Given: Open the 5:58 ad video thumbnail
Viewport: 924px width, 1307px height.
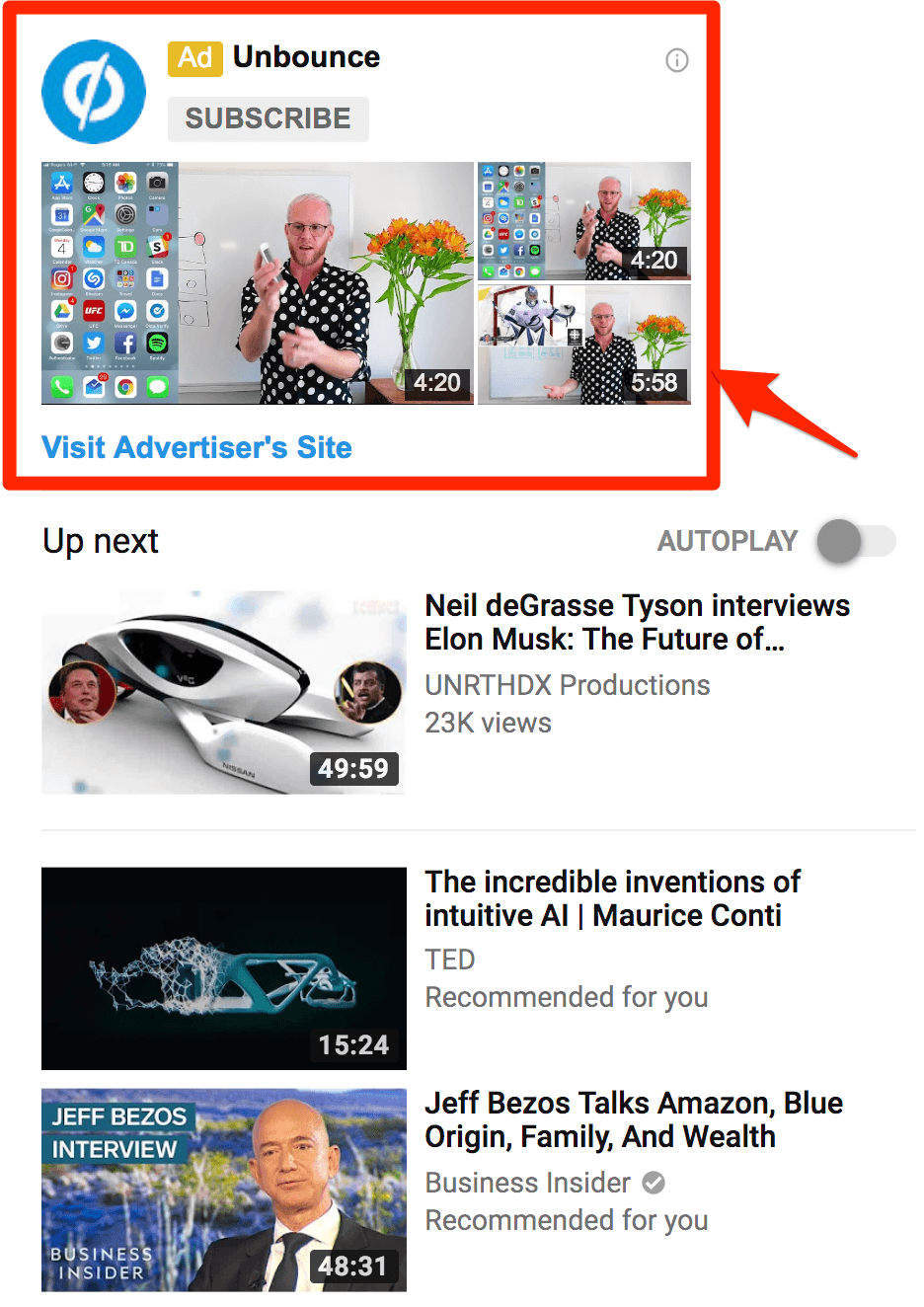Looking at the screenshot, I should click(584, 345).
